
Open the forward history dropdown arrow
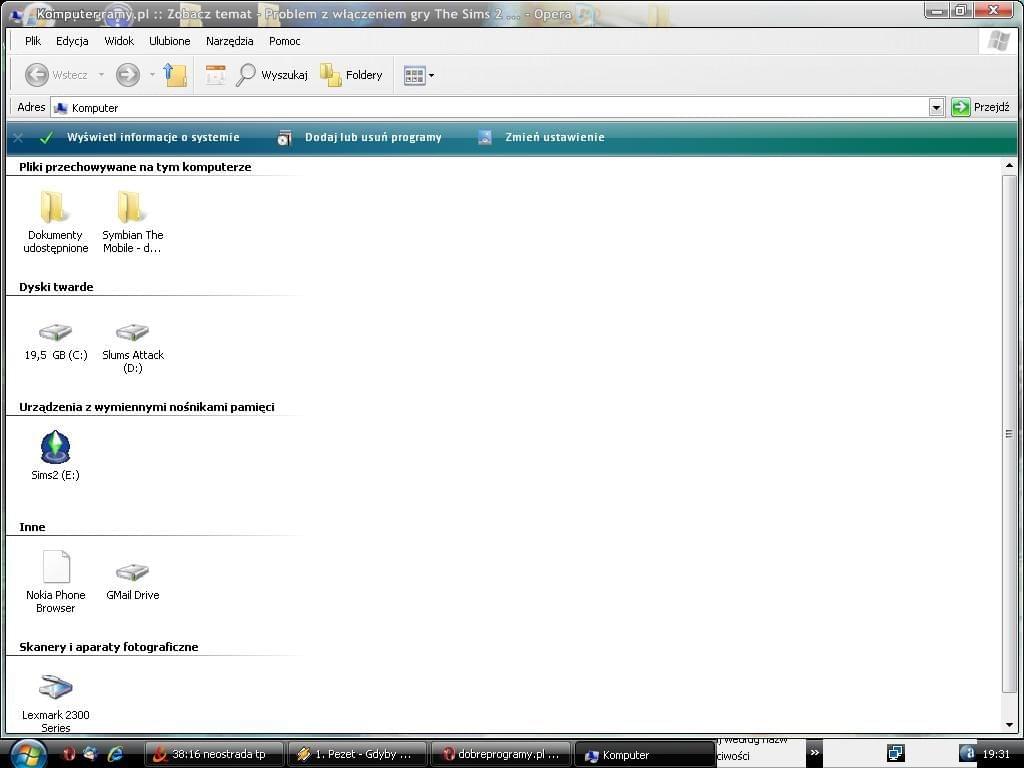(x=152, y=75)
